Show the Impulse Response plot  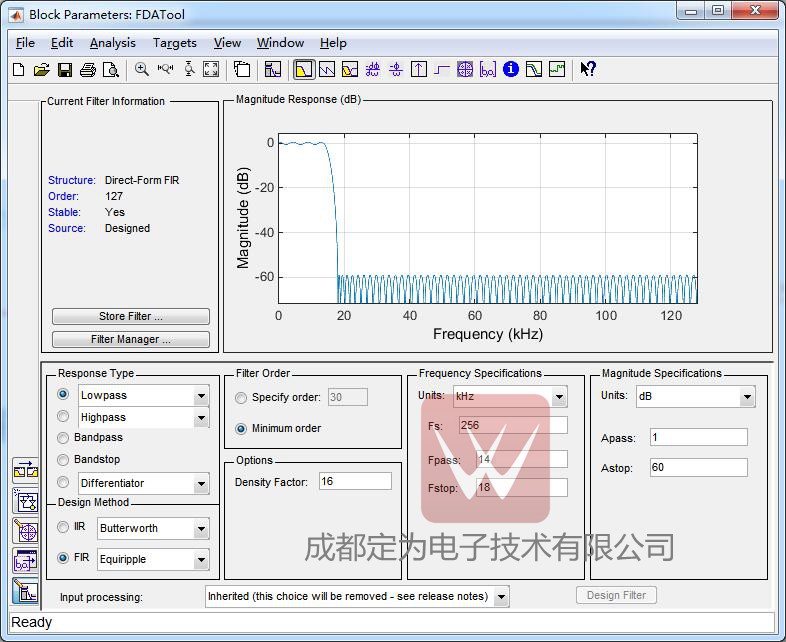(x=419, y=69)
